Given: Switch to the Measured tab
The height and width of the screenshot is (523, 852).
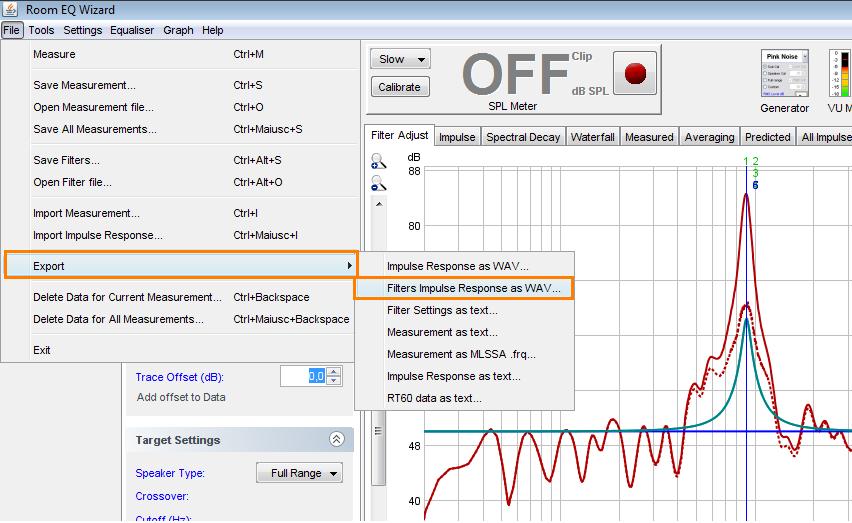Looking at the screenshot, I should point(649,137).
